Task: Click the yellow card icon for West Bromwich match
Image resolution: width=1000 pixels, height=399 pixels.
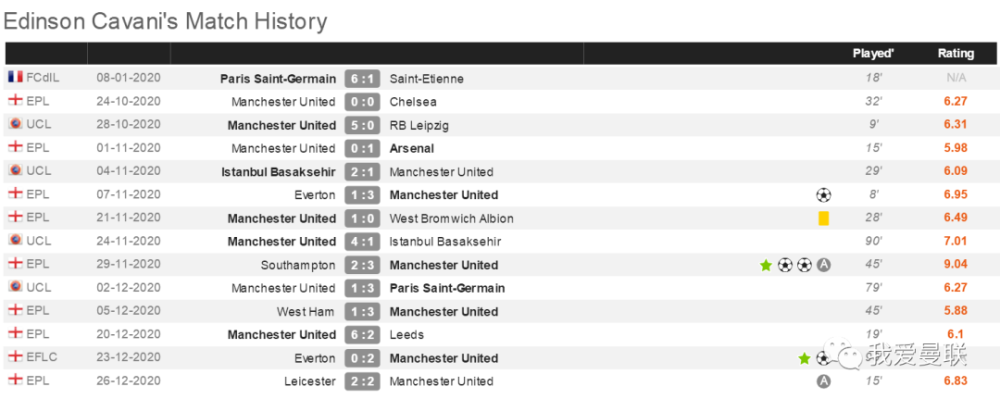Action: tap(823, 218)
